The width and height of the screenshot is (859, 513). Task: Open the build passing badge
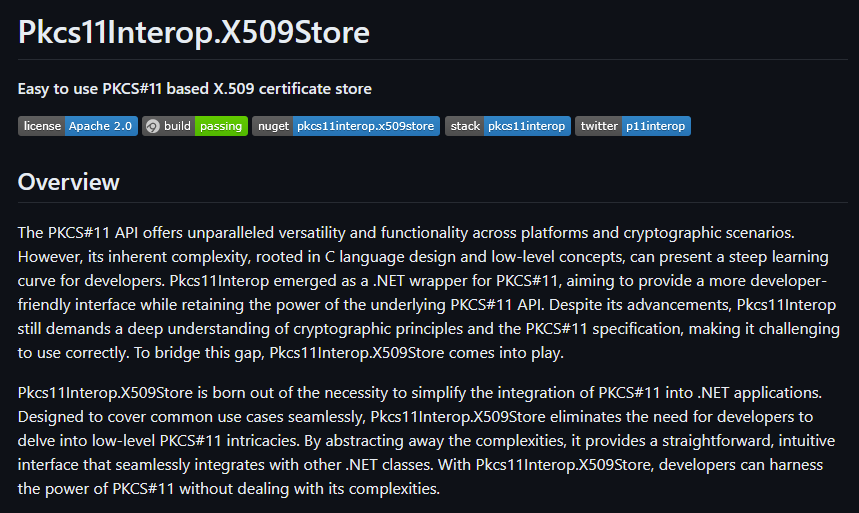point(195,126)
